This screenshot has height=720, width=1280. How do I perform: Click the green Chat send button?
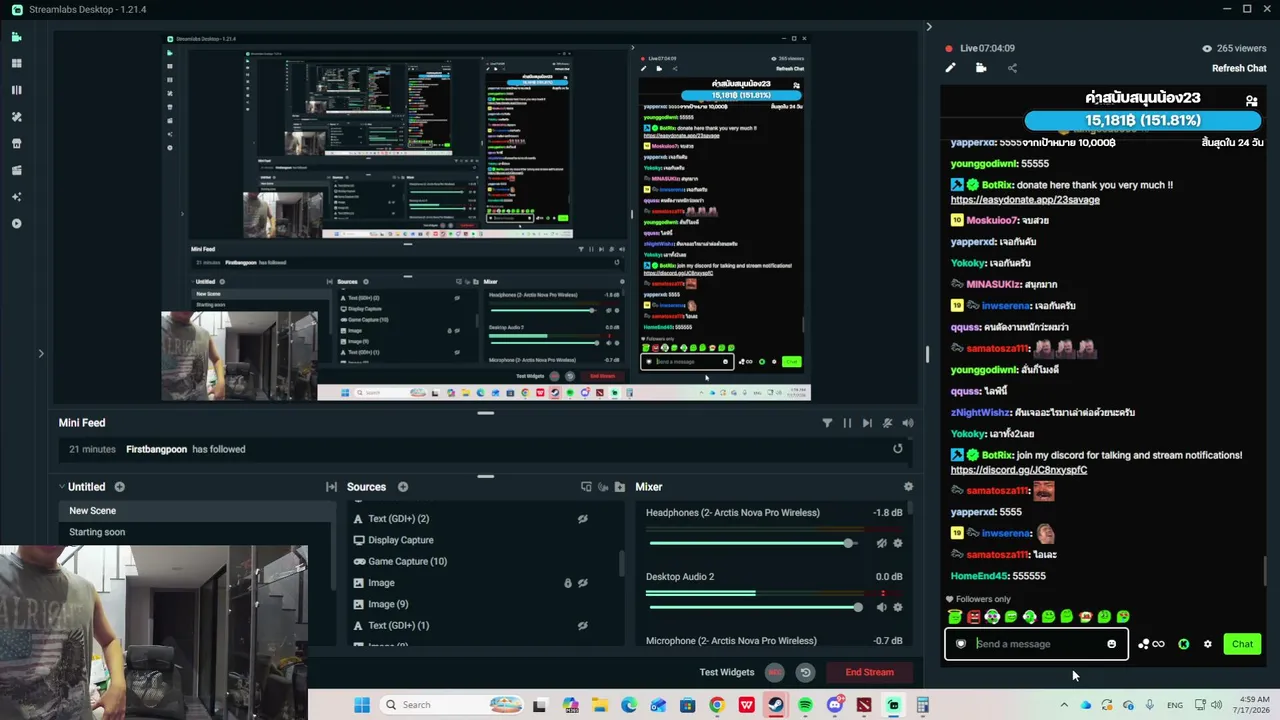tap(1242, 644)
